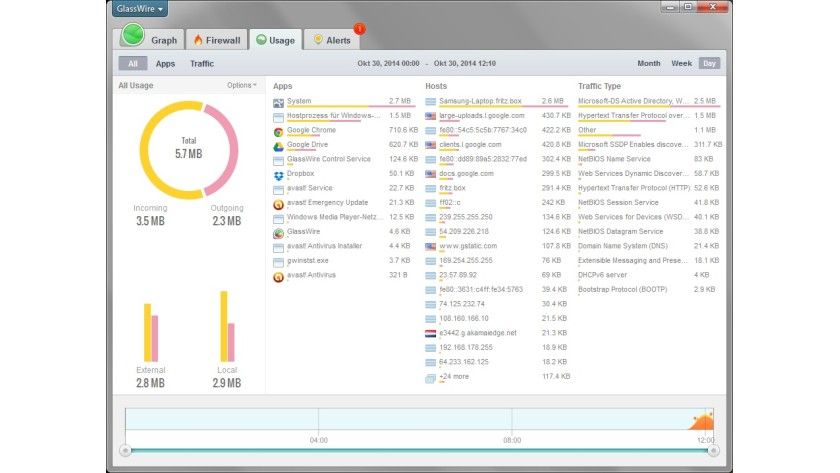Switch to the Firewall tab

217,40
